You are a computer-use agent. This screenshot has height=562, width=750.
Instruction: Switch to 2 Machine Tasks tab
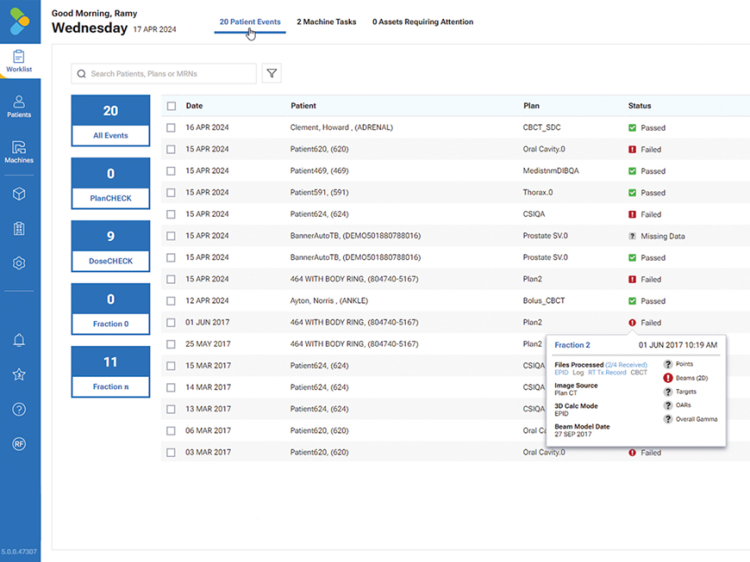(326, 22)
